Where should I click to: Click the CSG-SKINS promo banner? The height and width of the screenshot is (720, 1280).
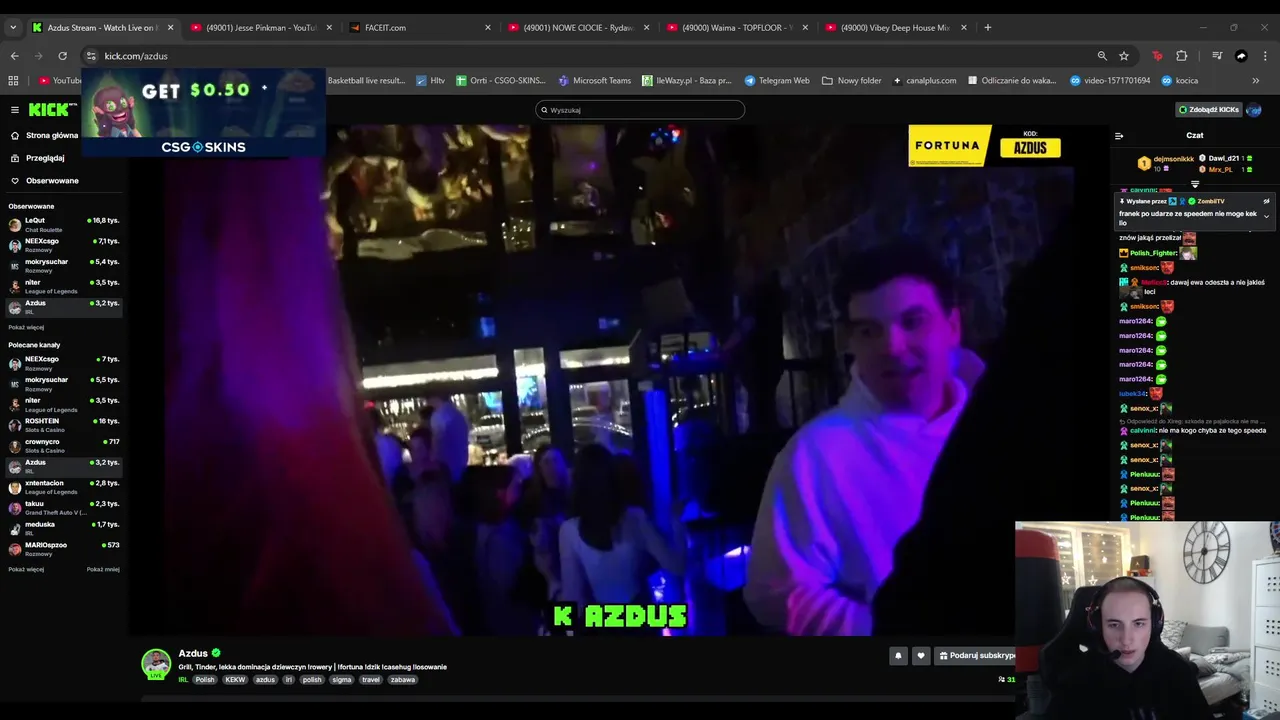click(x=203, y=113)
